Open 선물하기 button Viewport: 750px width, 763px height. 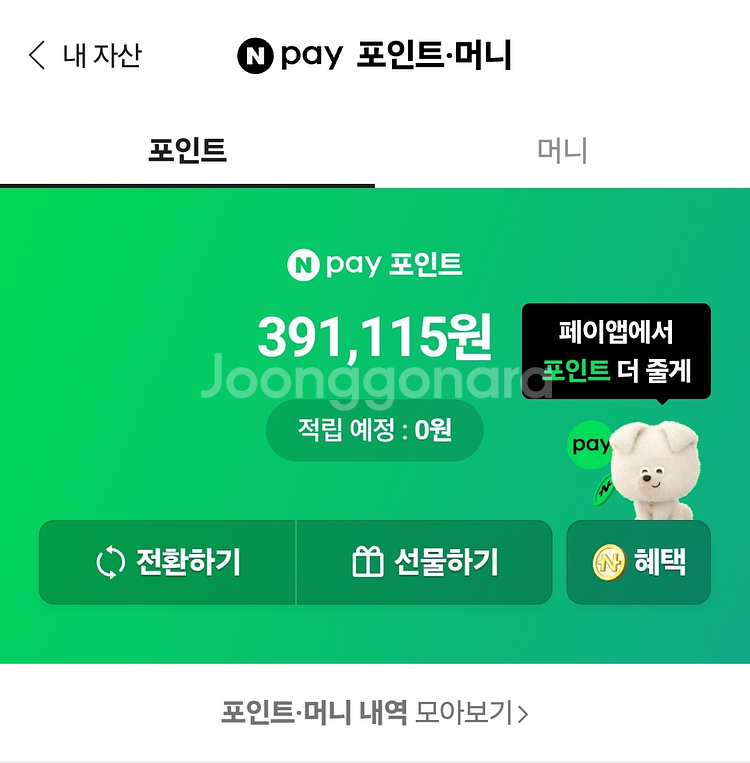pyautogui.click(x=424, y=562)
